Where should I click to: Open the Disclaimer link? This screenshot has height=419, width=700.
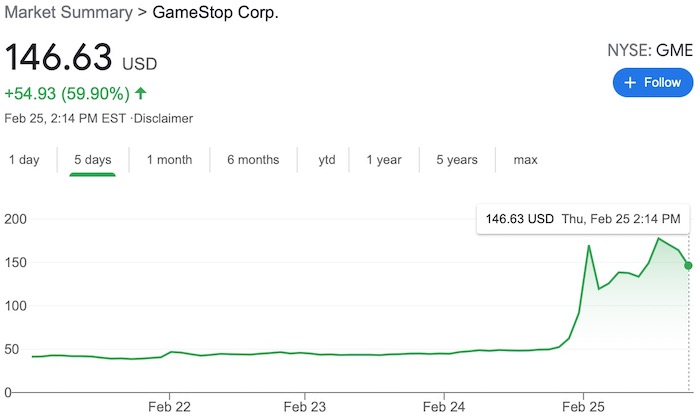(163, 119)
